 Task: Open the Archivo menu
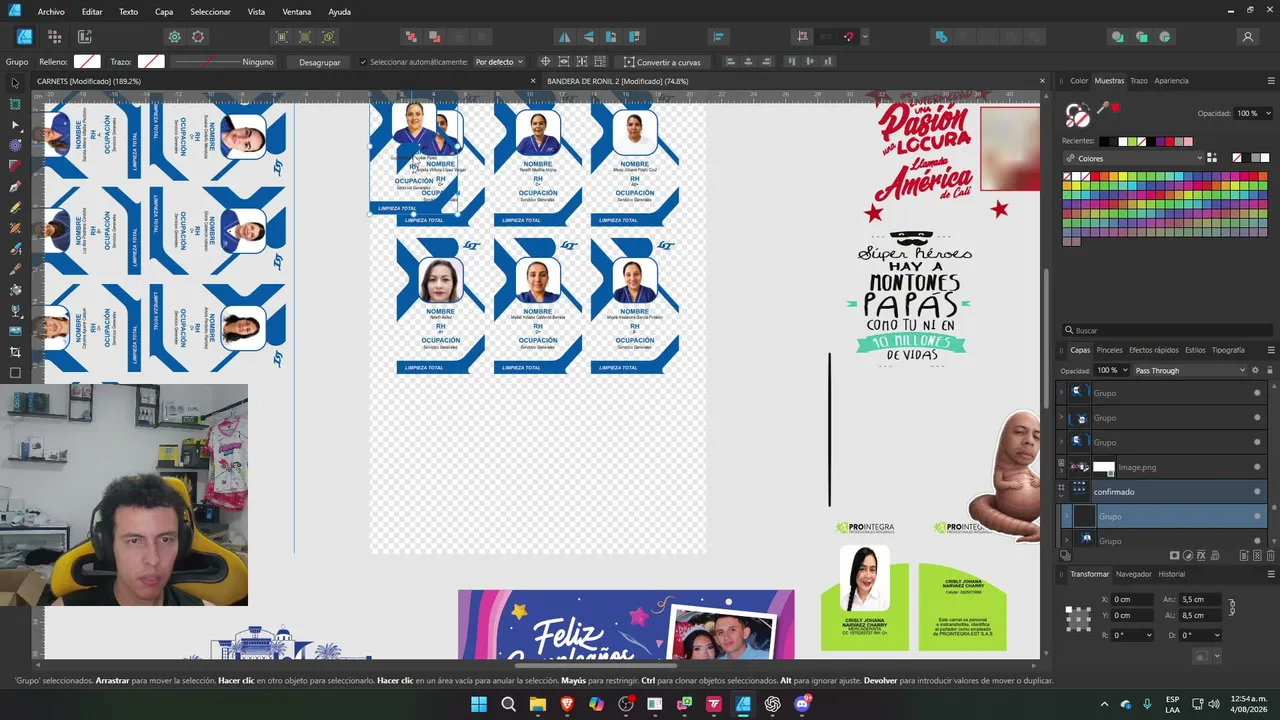pos(51,12)
